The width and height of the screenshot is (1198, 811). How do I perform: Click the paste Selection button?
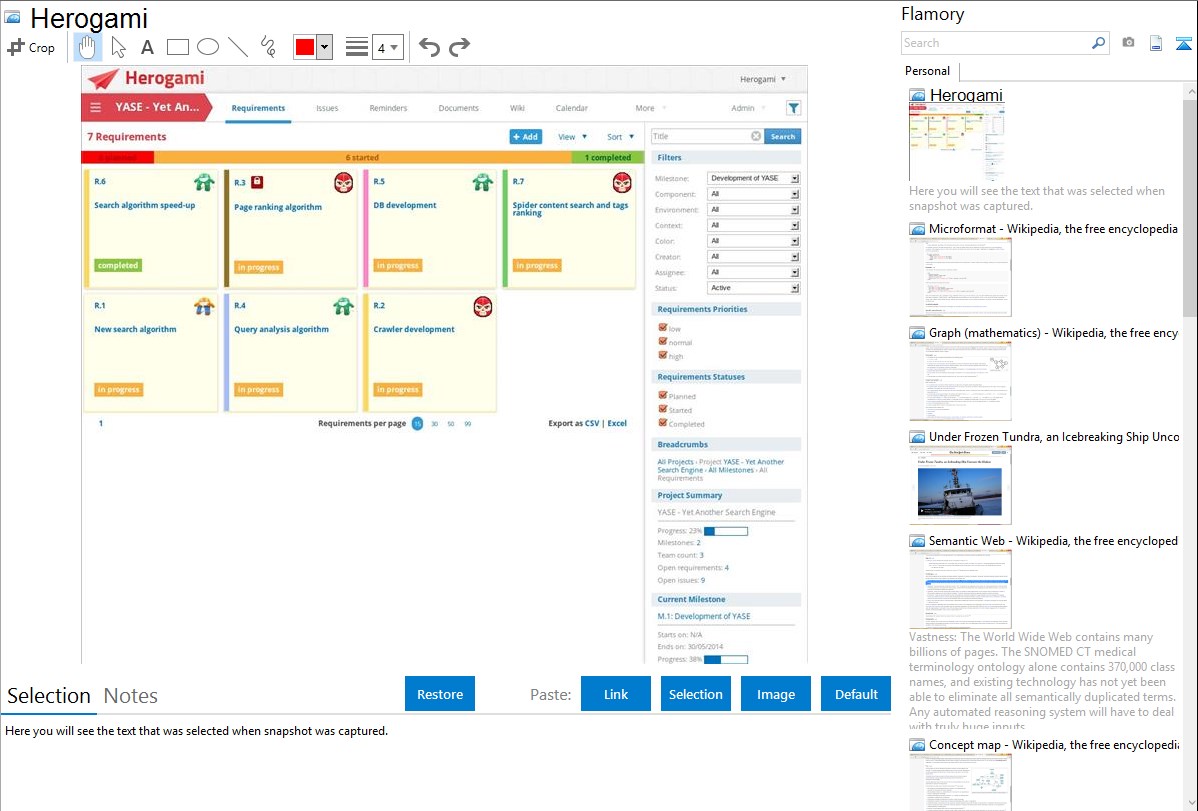(696, 694)
